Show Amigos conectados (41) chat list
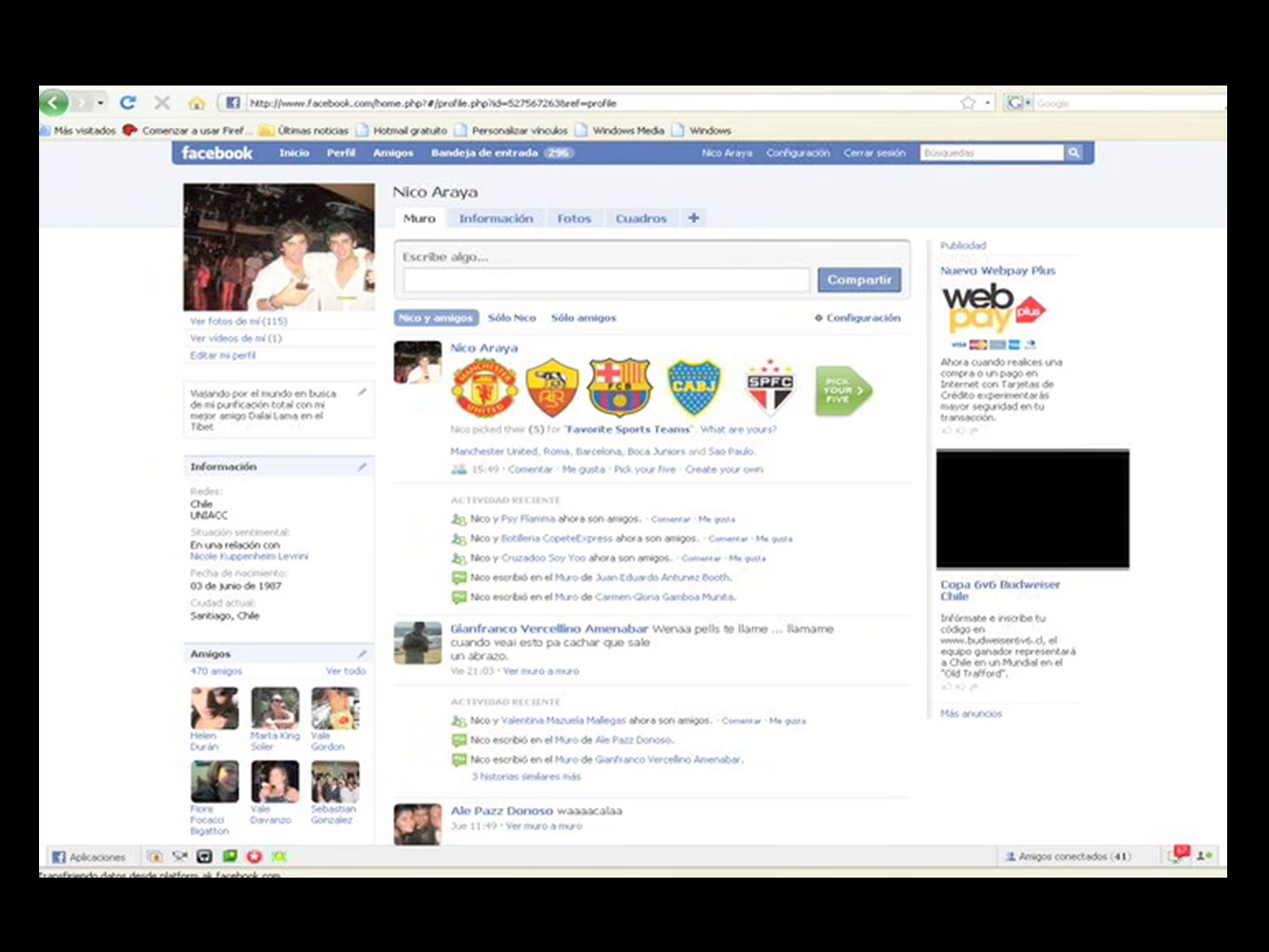This screenshot has width=1269, height=952. (x=1068, y=856)
